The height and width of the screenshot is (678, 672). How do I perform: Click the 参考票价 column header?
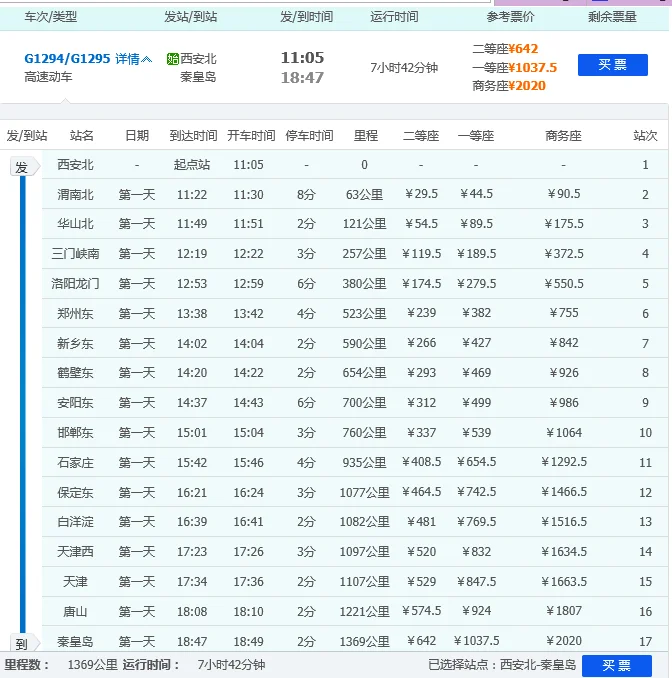click(x=510, y=17)
